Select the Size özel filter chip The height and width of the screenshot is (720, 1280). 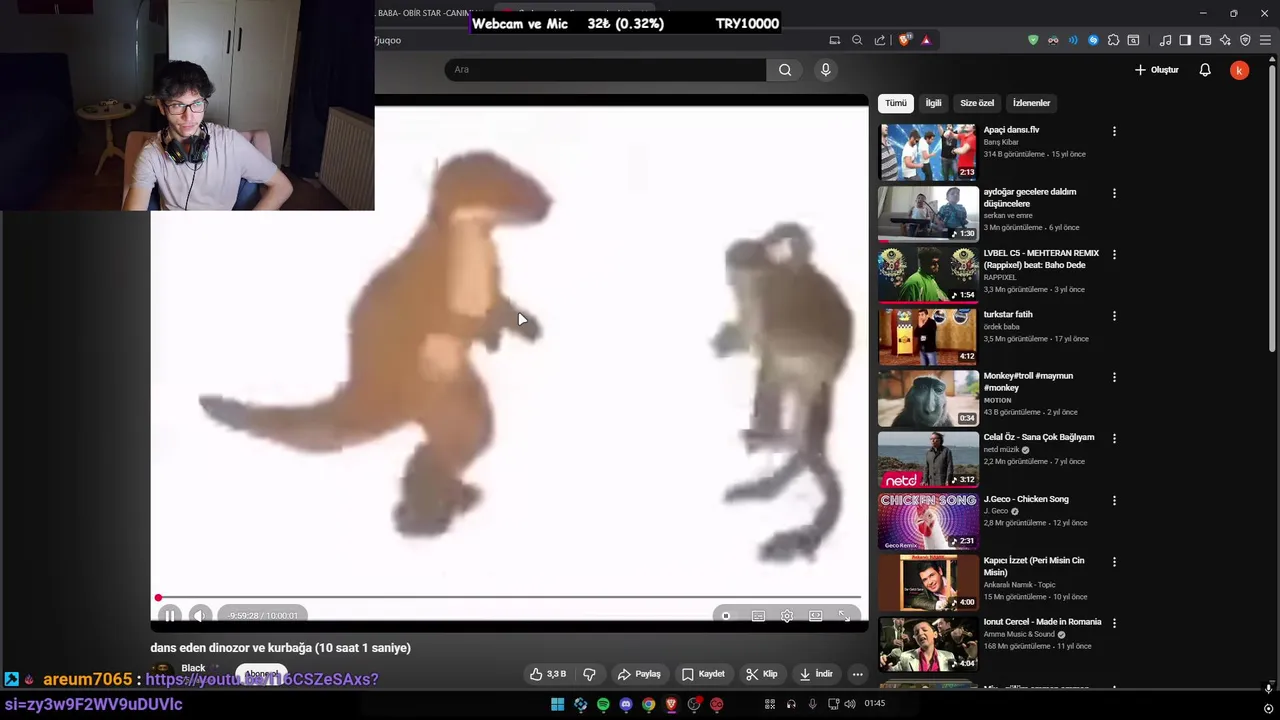click(977, 103)
